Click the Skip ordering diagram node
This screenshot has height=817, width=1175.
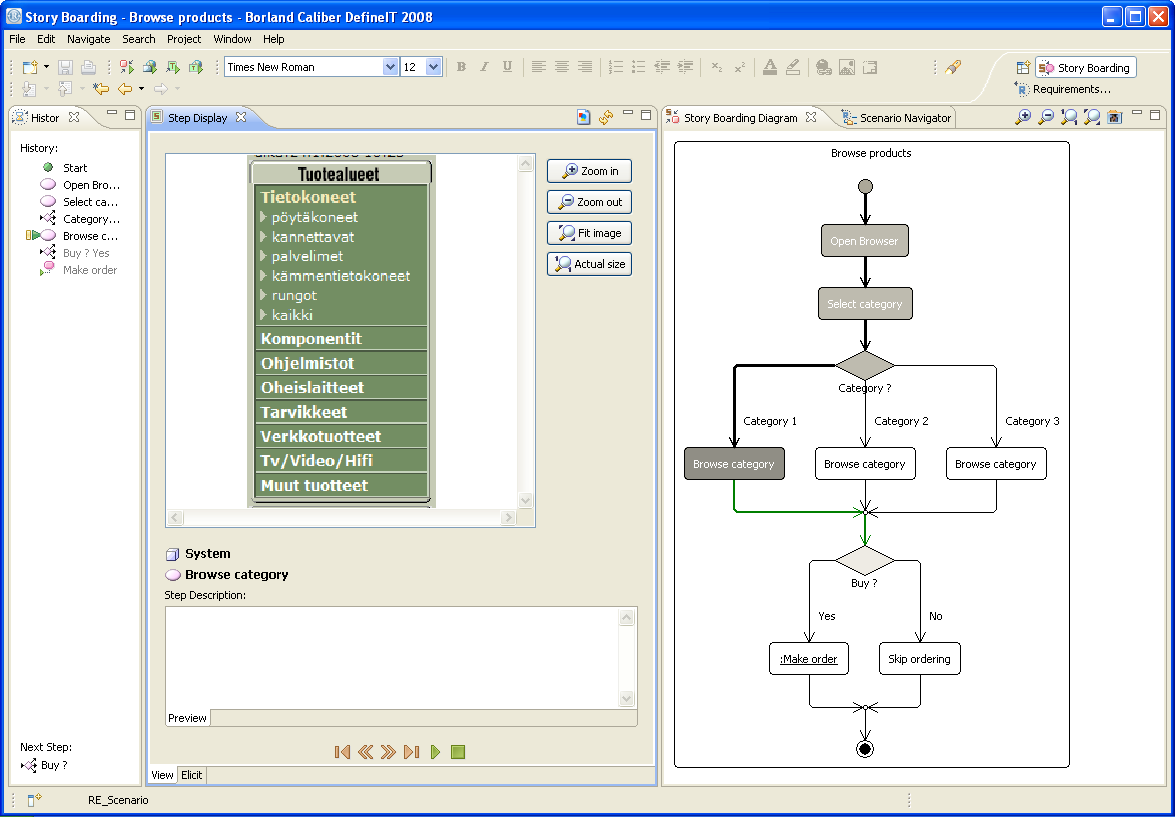pos(919,659)
